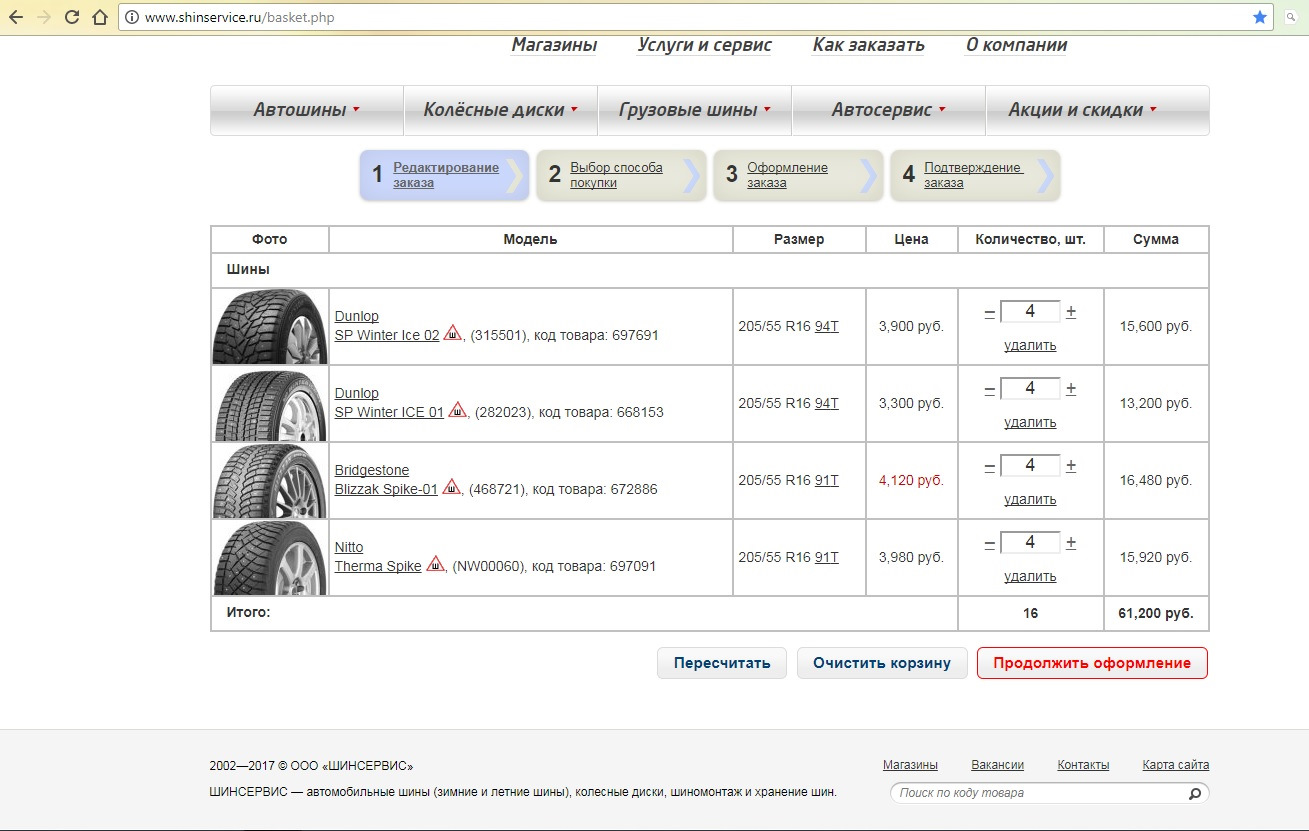Decrease quantity of Dunlop SP Winter ICE 01

pyautogui.click(x=990, y=389)
